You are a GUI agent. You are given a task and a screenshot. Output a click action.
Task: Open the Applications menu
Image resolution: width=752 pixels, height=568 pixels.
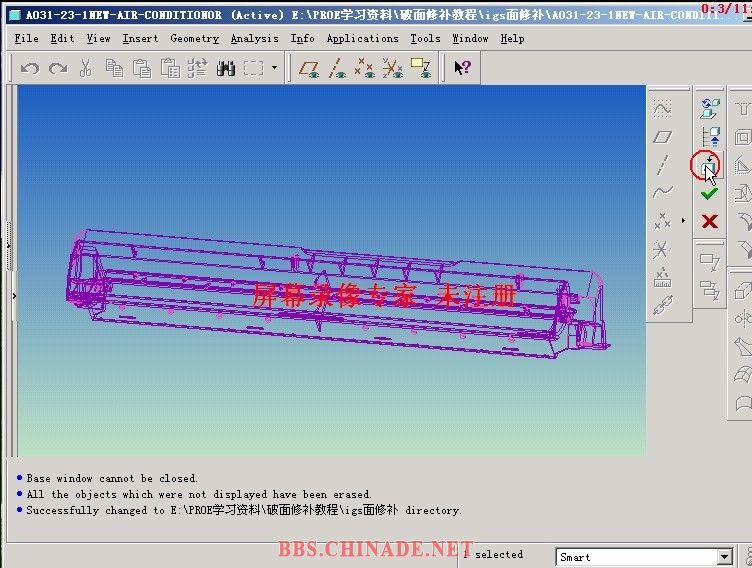(363, 39)
